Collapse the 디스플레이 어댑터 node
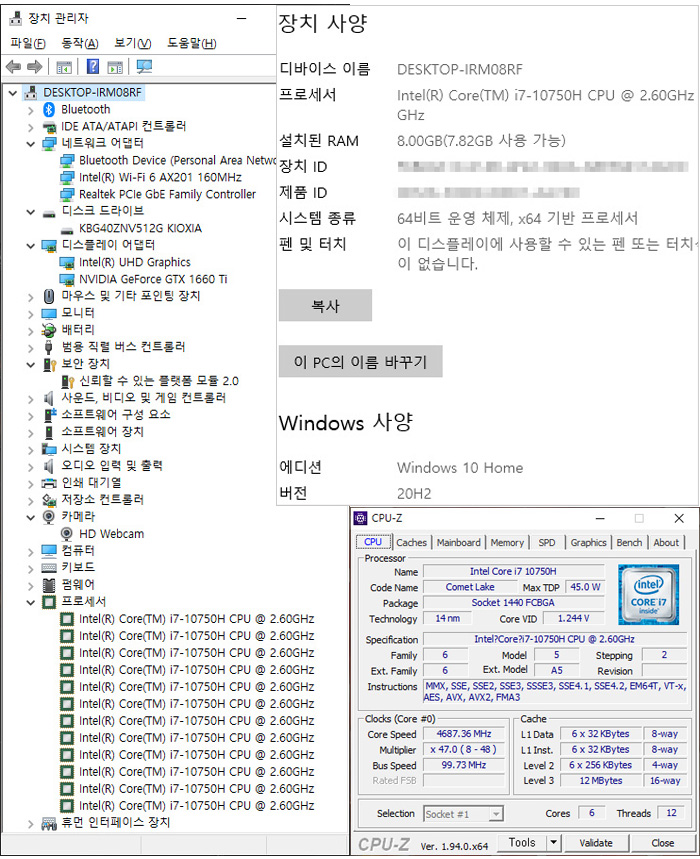 point(31,246)
